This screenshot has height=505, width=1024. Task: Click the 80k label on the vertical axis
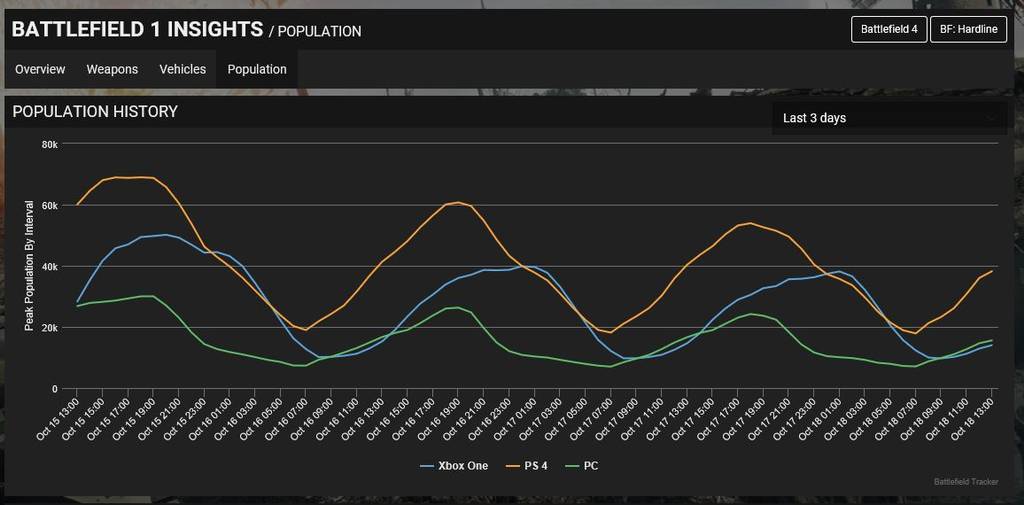pyautogui.click(x=50, y=144)
